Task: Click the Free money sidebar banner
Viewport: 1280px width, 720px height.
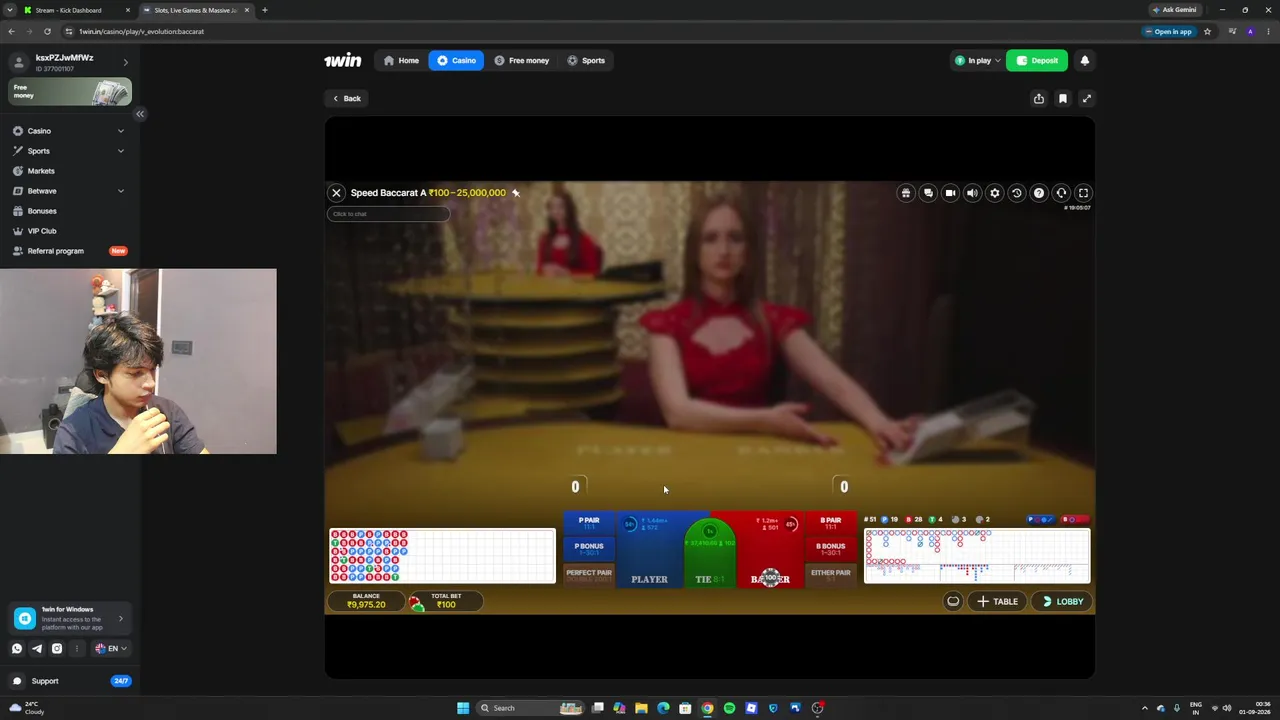Action: coord(70,92)
